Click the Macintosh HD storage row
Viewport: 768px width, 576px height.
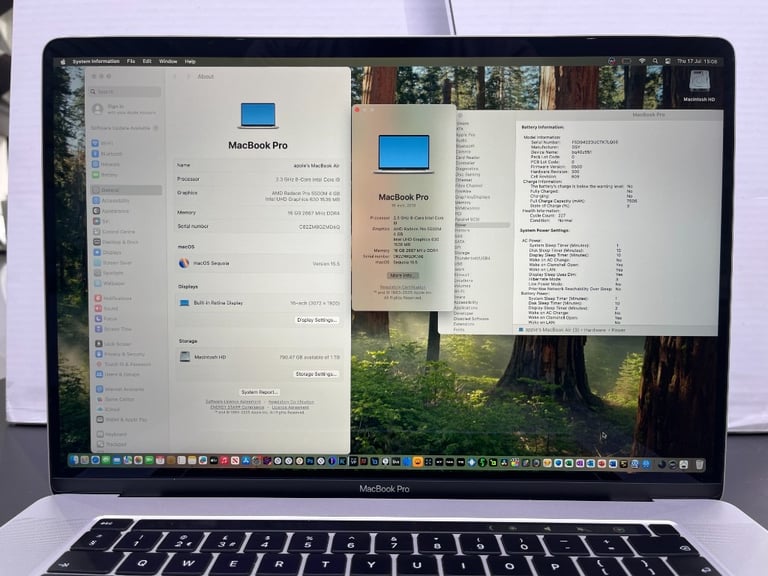pos(259,357)
